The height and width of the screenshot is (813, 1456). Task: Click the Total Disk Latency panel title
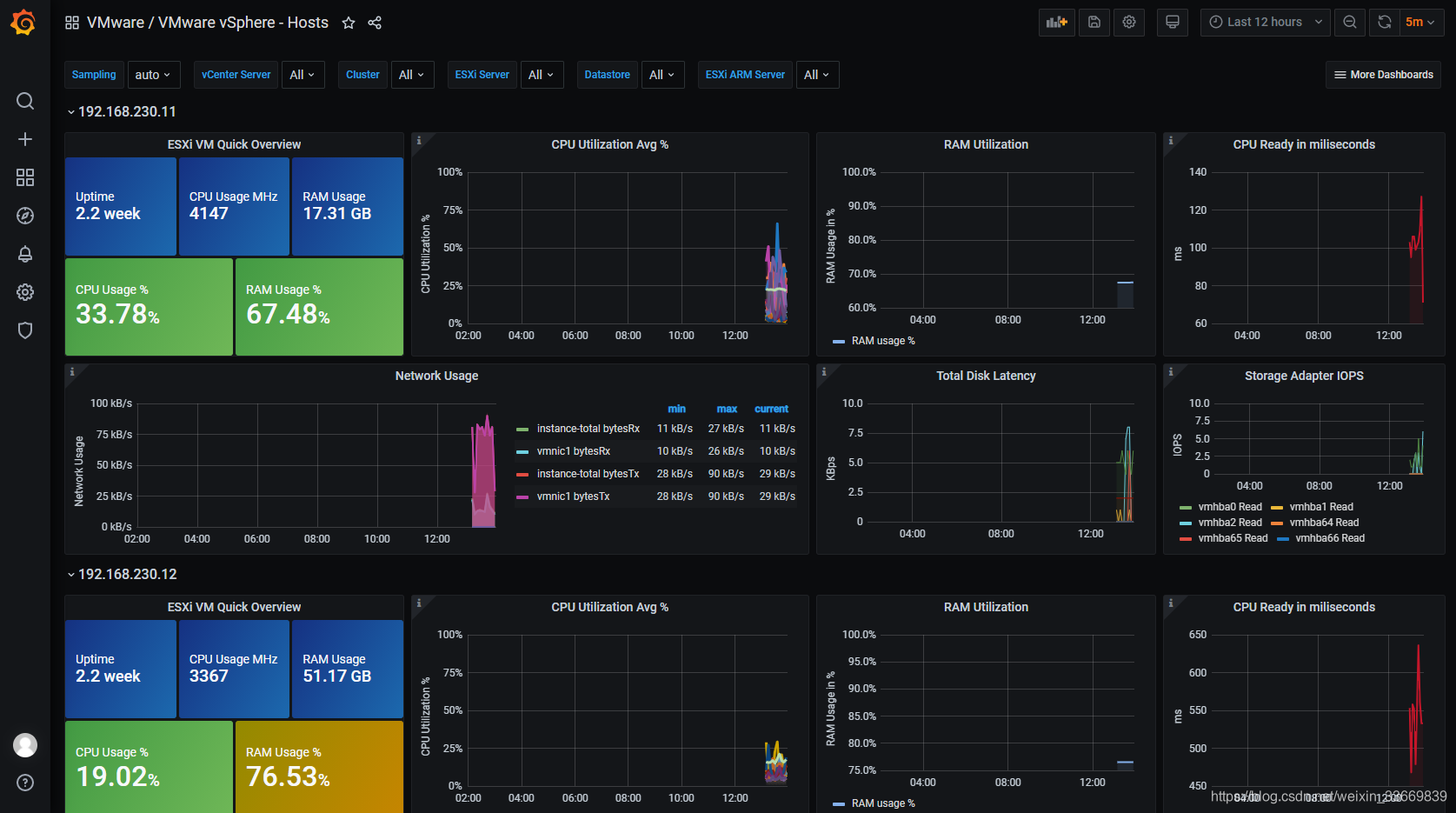[986, 376]
